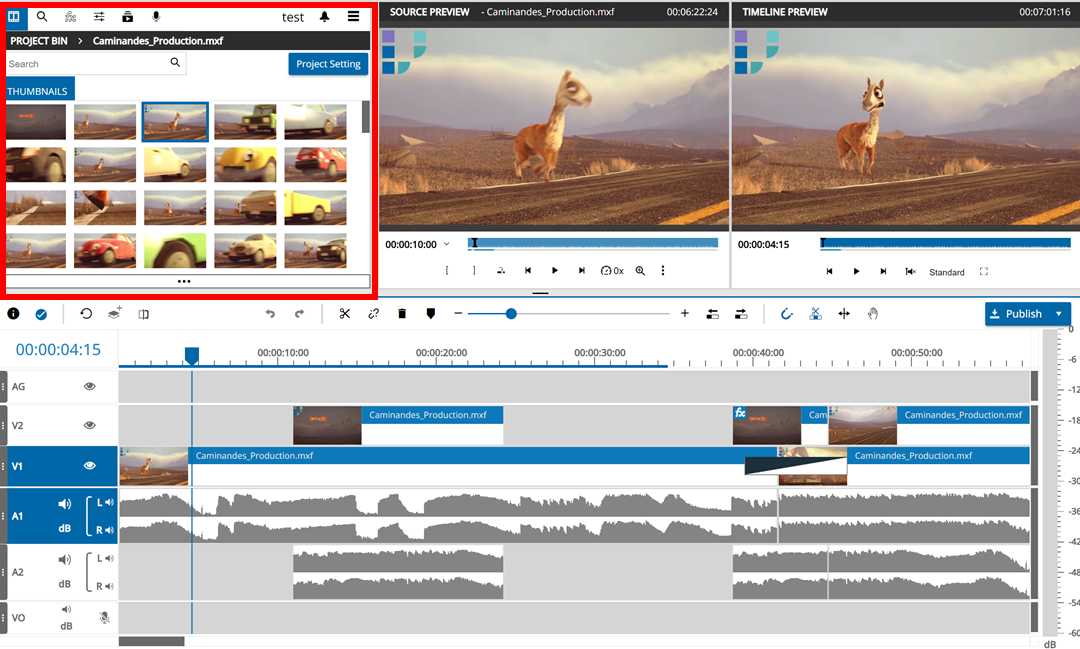The image size is (1080, 649).
Task: Click the notification bell icon
Action: pyautogui.click(x=325, y=17)
